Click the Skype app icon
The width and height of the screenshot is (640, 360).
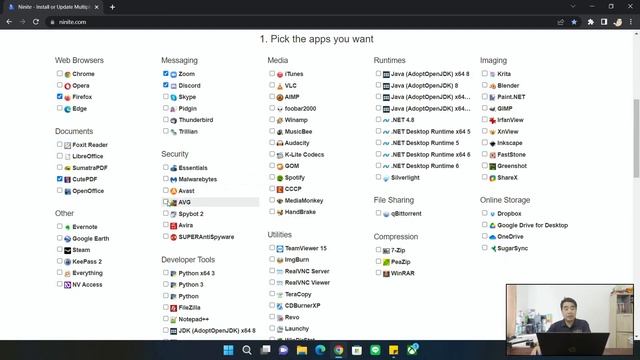(173, 97)
